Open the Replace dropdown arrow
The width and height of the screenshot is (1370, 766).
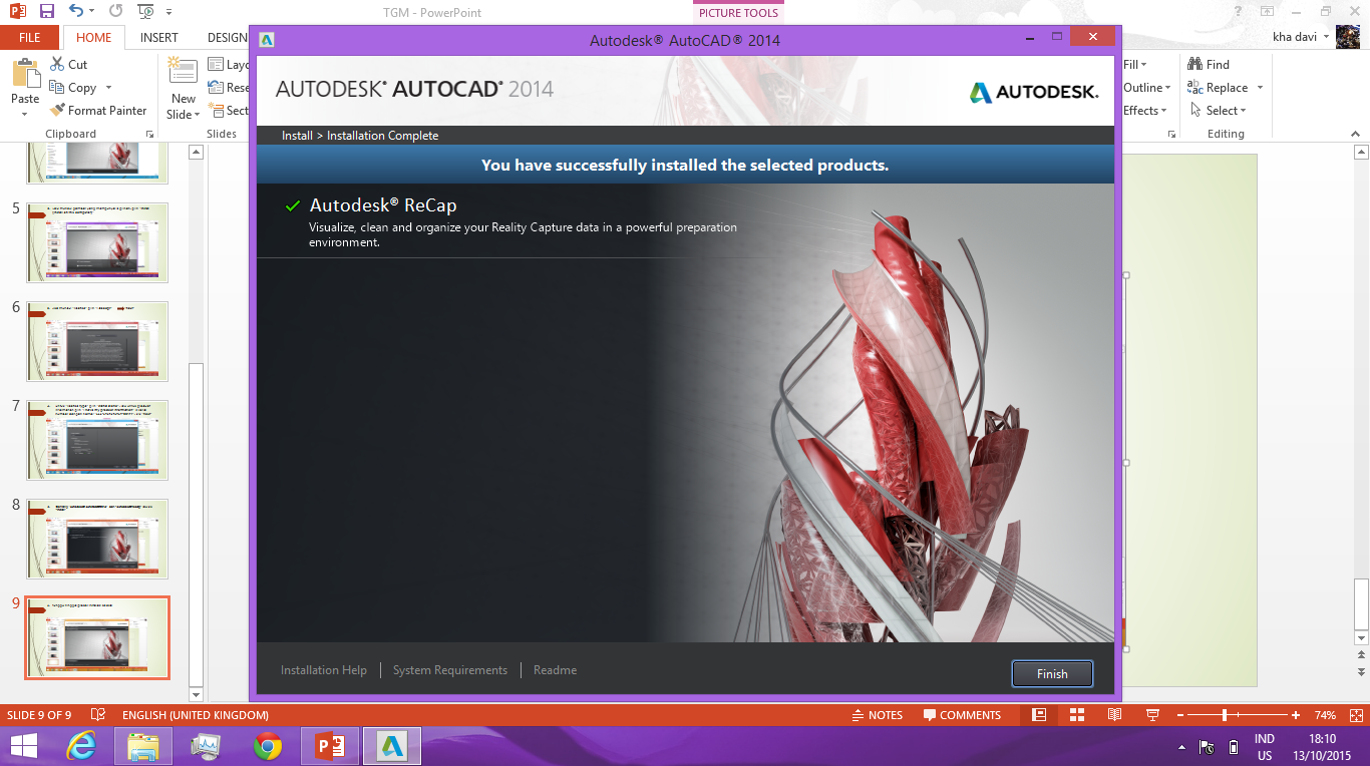[x=1260, y=88]
